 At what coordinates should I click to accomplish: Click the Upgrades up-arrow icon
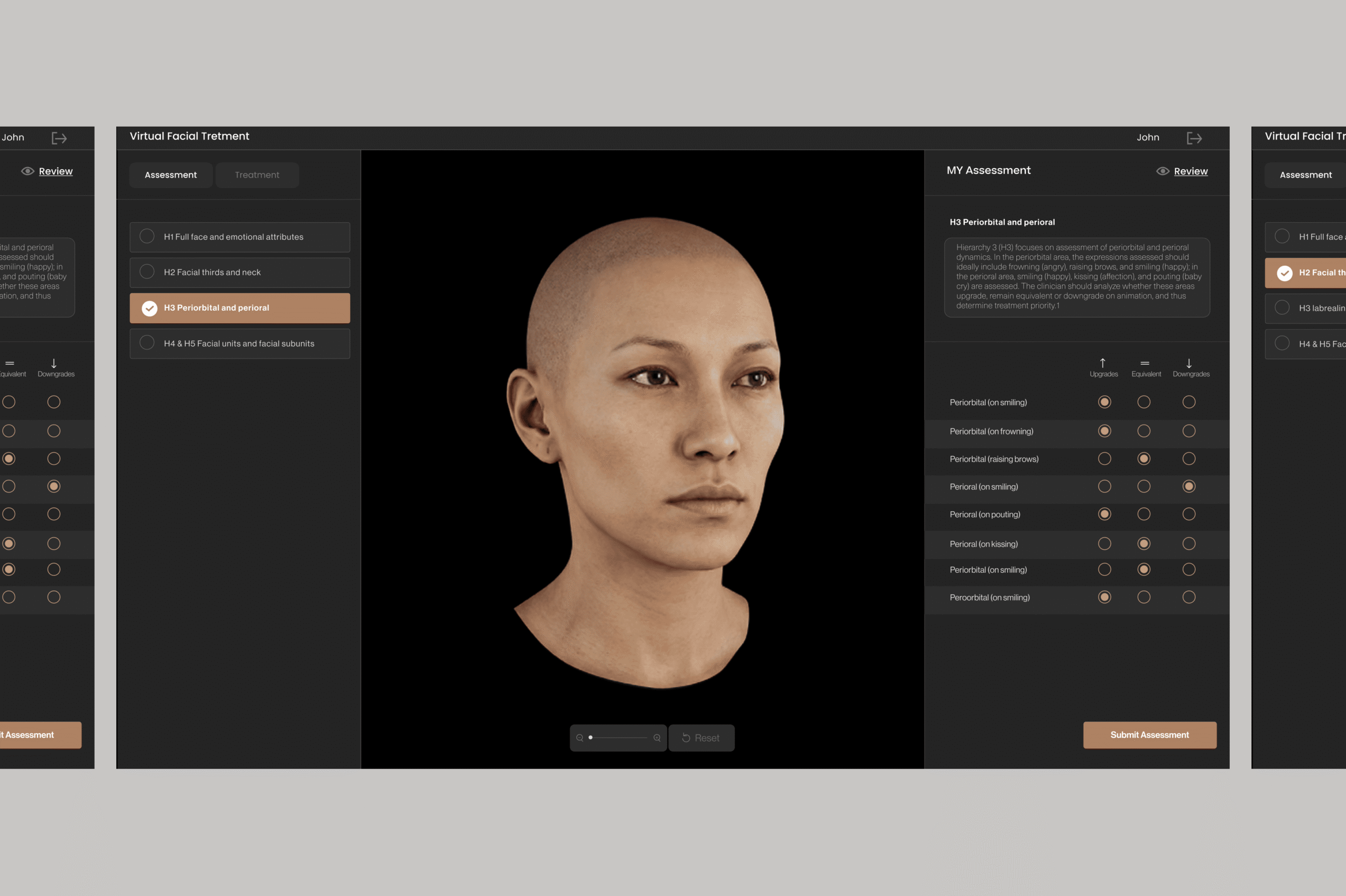pos(1103,363)
